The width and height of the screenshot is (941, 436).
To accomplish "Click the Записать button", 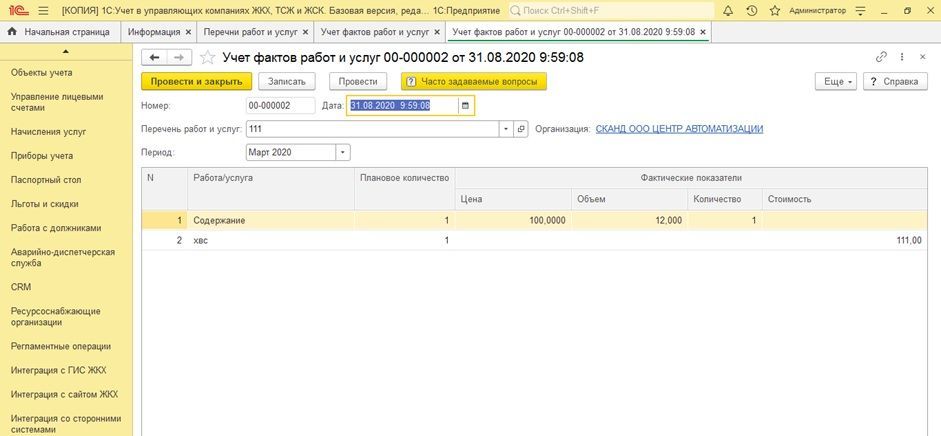I will coord(287,82).
